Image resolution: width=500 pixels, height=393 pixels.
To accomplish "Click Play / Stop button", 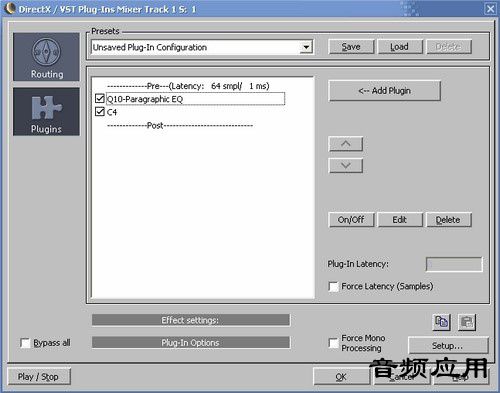I will (x=39, y=377).
